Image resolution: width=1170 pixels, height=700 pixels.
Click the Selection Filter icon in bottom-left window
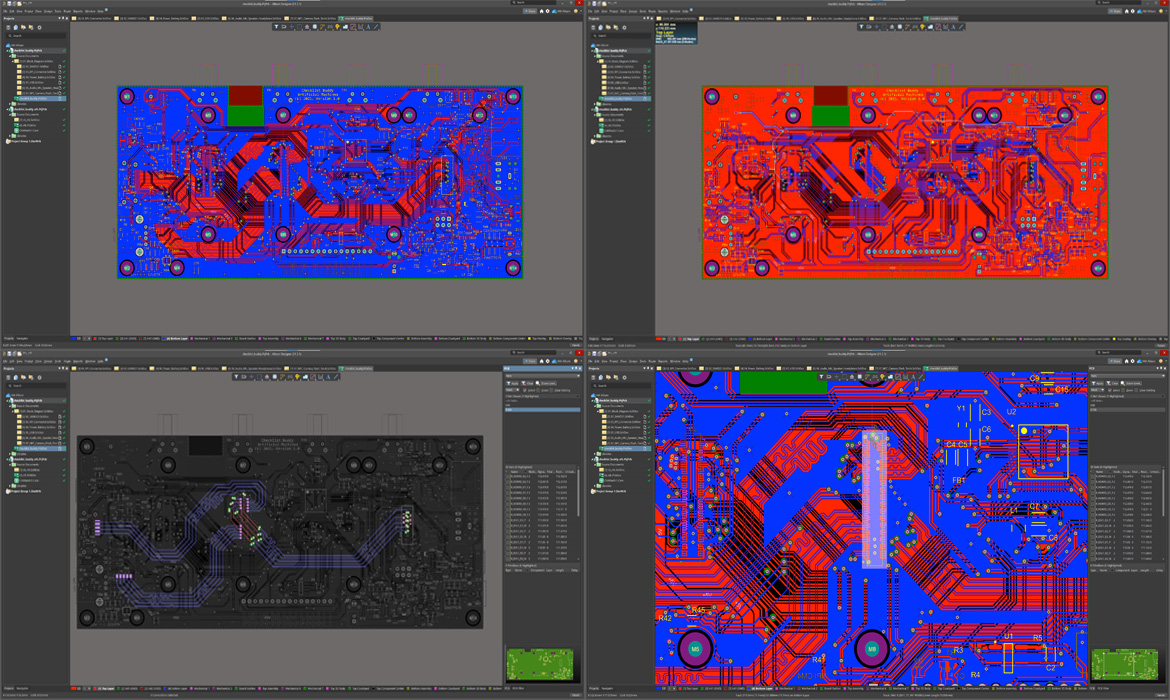tap(236, 377)
